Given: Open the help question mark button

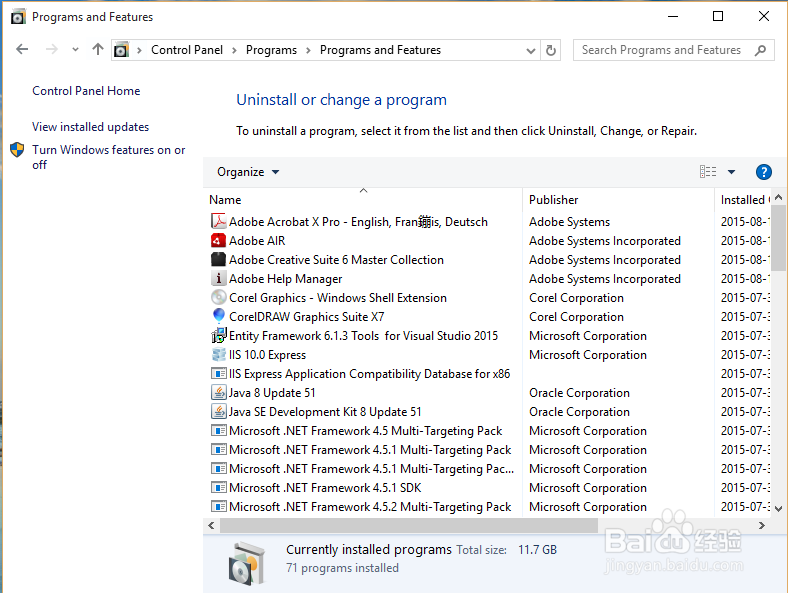Looking at the screenshot, I should pos(763,172).
